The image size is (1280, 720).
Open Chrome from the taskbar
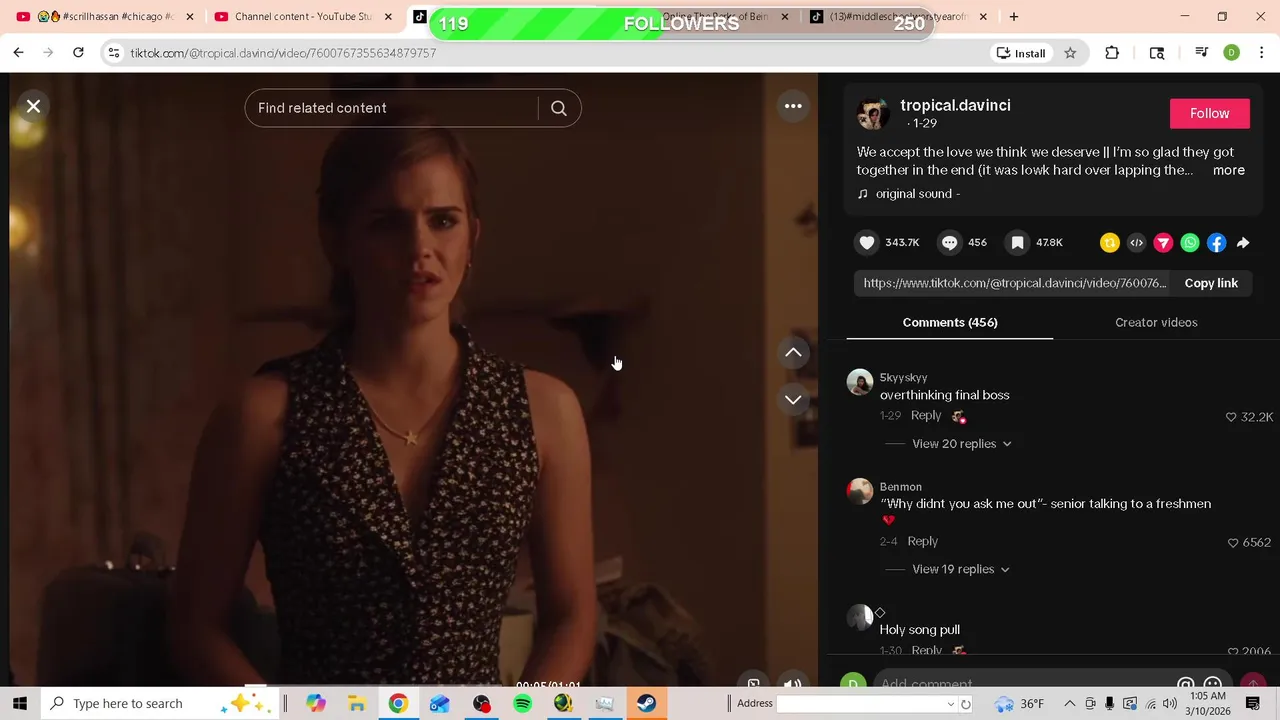[398, 704]
